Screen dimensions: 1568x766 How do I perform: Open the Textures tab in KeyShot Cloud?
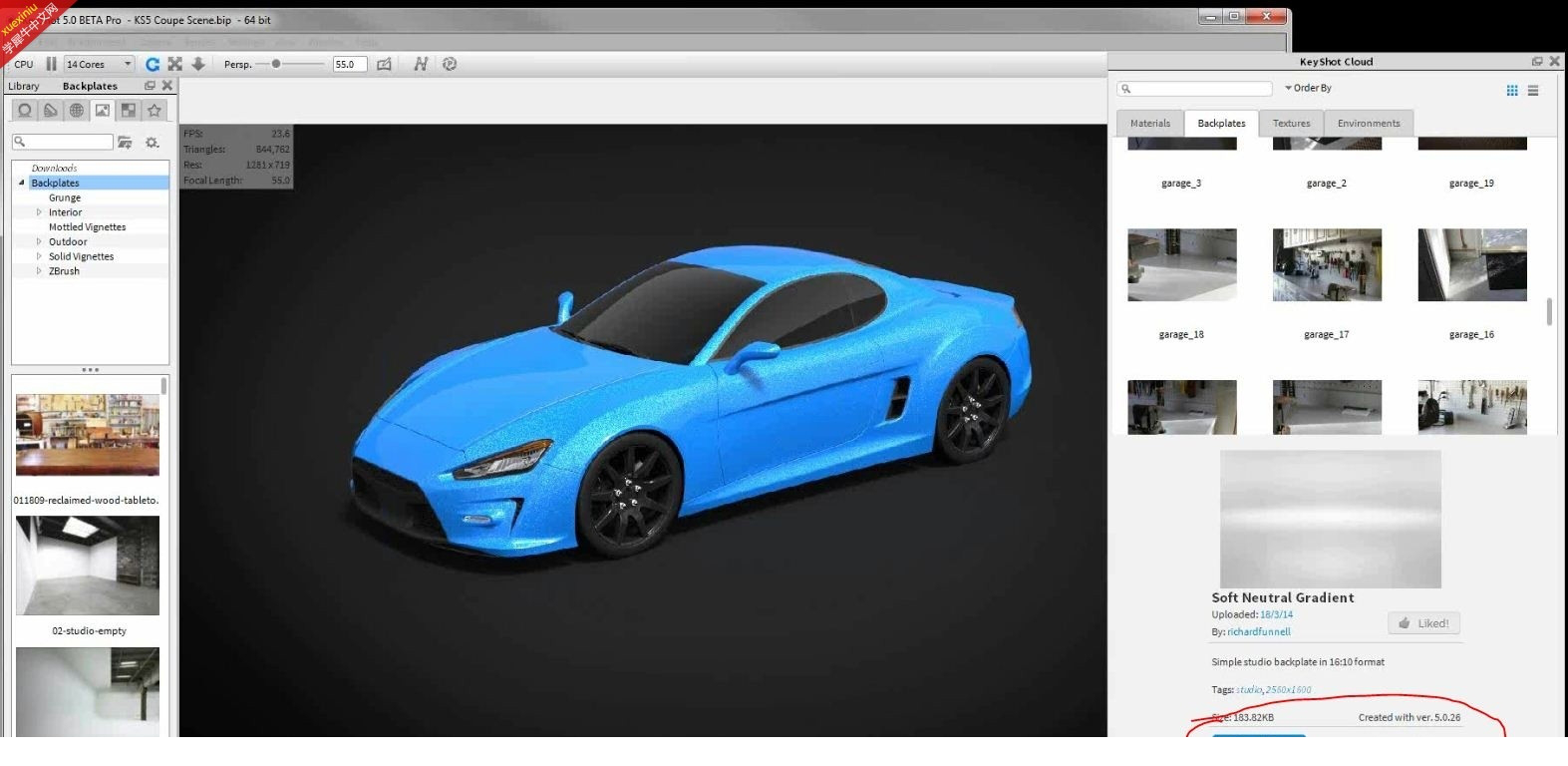[1291, 124]
